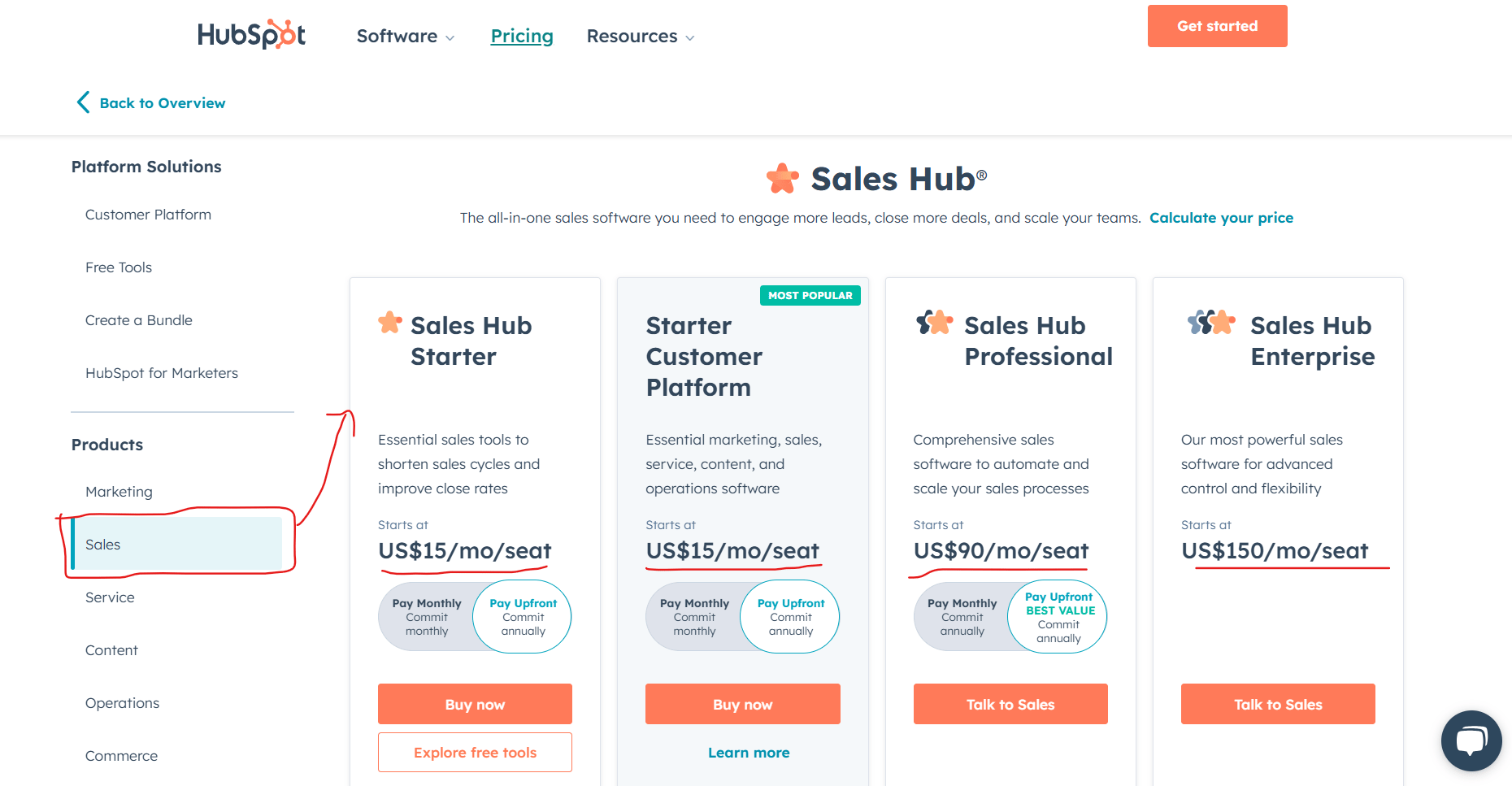The image size is (1512, 786).
Task: Open the Pricing nav item
Action: coord(522,37)
